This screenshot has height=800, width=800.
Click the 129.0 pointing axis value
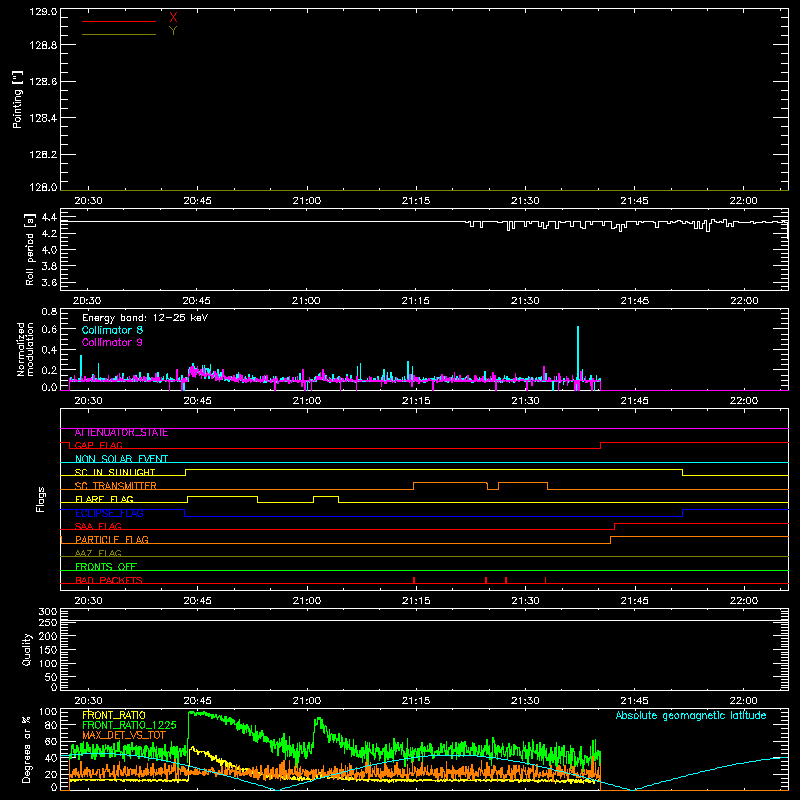43,12
